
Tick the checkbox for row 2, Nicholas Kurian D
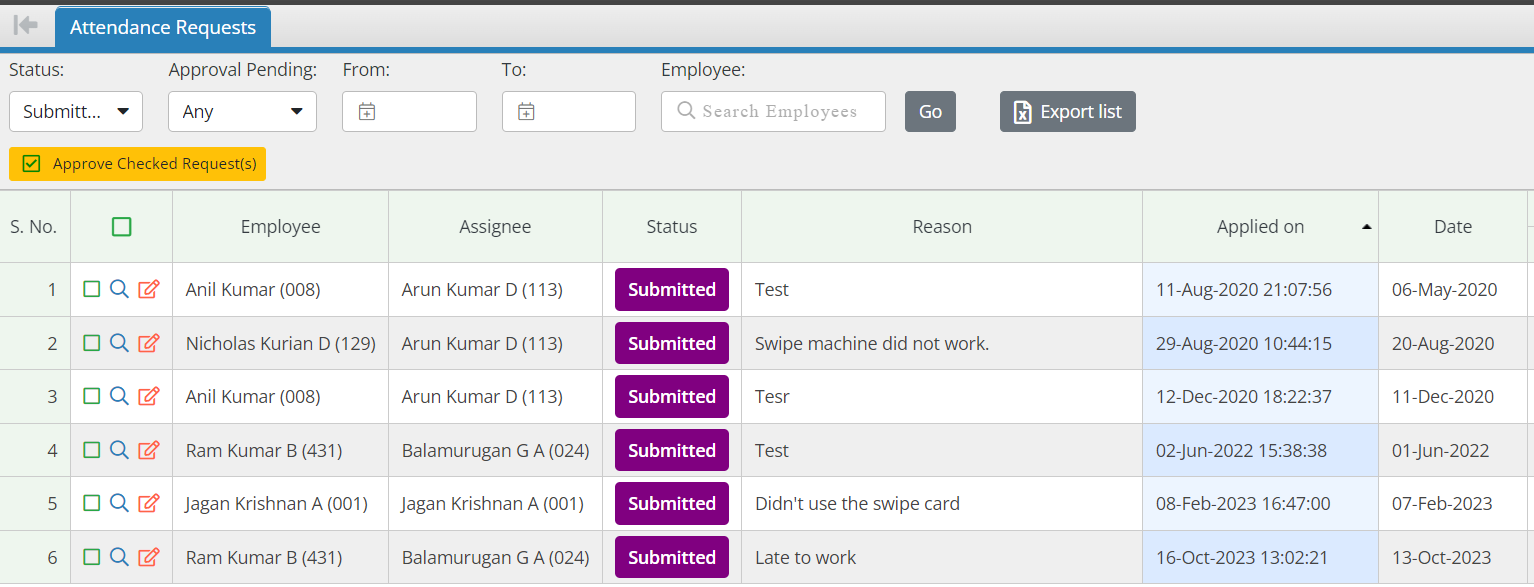click(x=91, y=343)
